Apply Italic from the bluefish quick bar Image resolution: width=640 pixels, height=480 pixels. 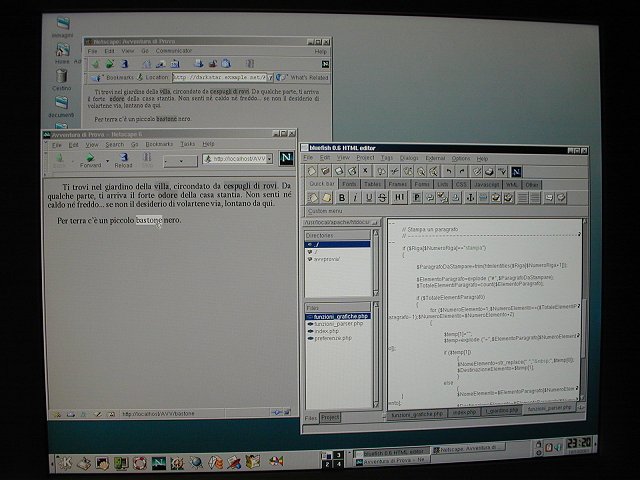pos(355,198)
